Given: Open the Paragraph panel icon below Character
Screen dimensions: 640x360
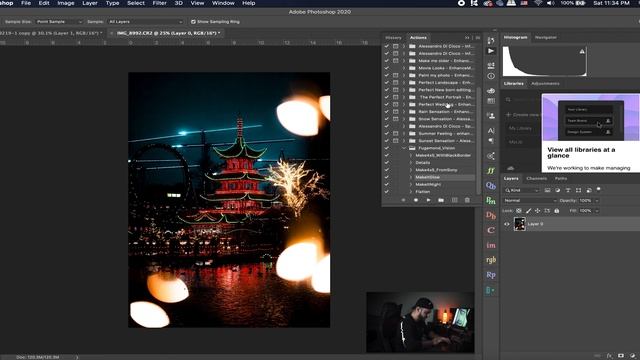Looking at the screenshot, I should pyautogui.click(x=491, y=141).
